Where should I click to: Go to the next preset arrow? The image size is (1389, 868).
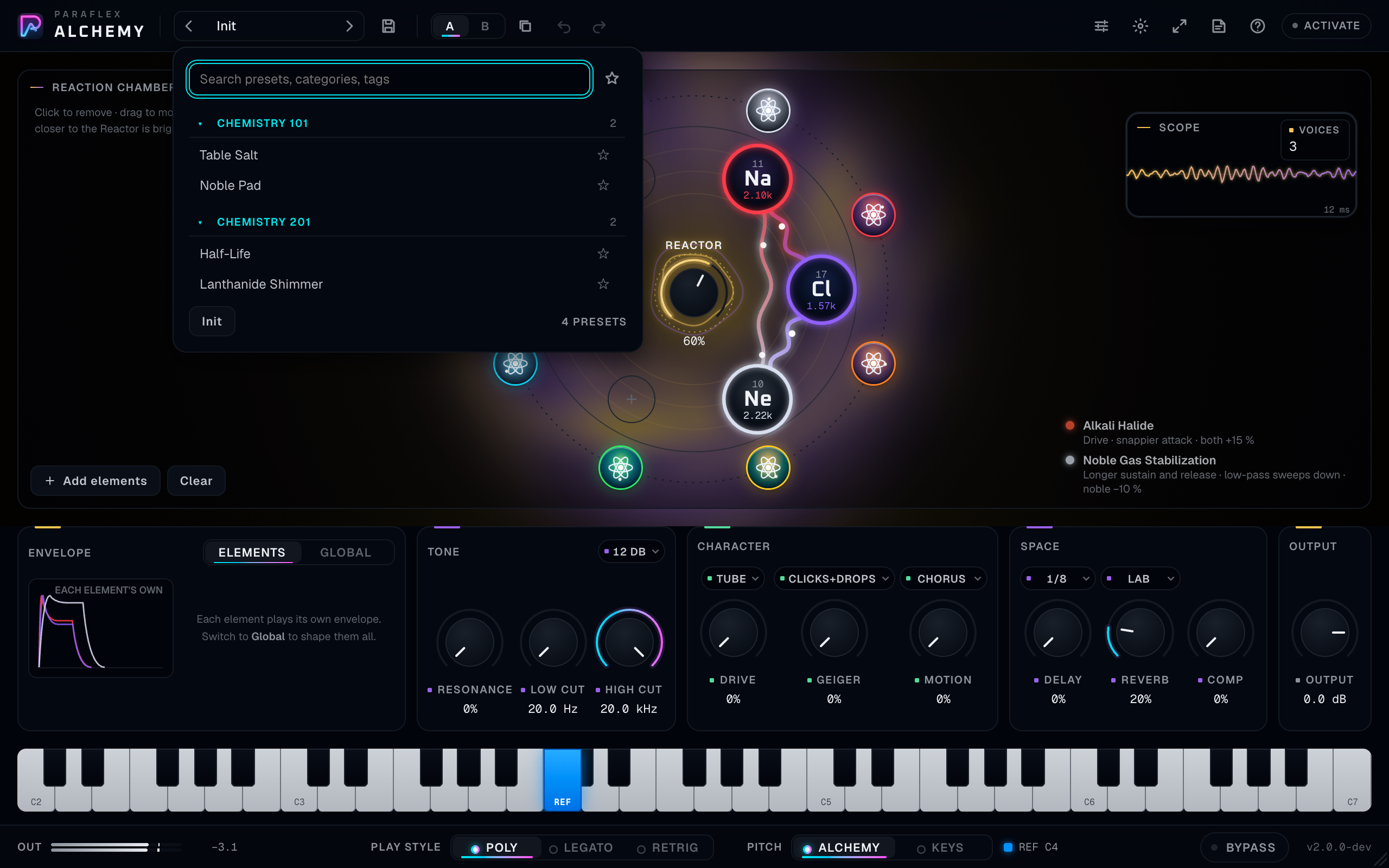349,26
